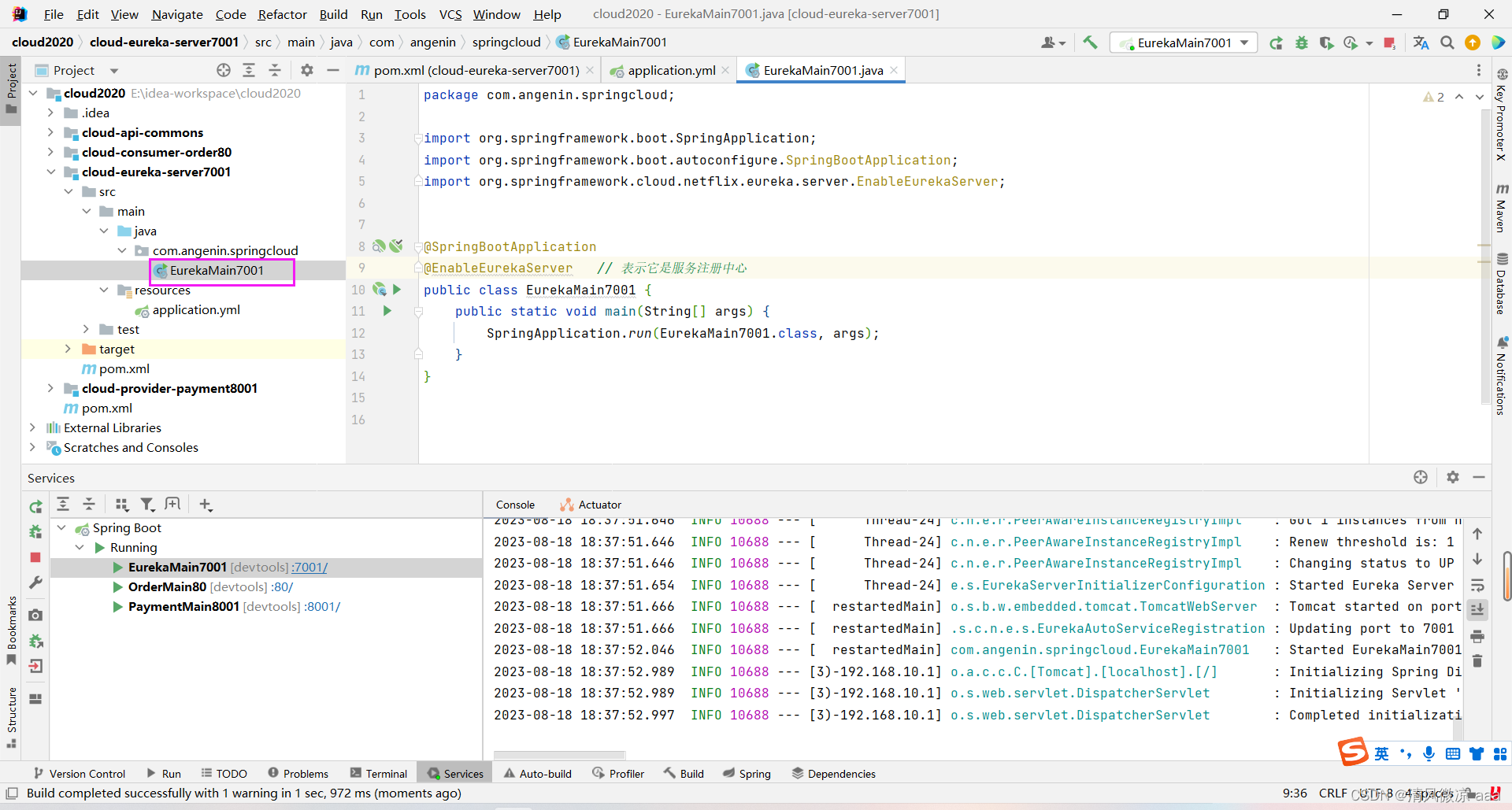Expand cloud-api-commons module
The width and height of the screenshot is (1512, 810).
tap(50, 132)
